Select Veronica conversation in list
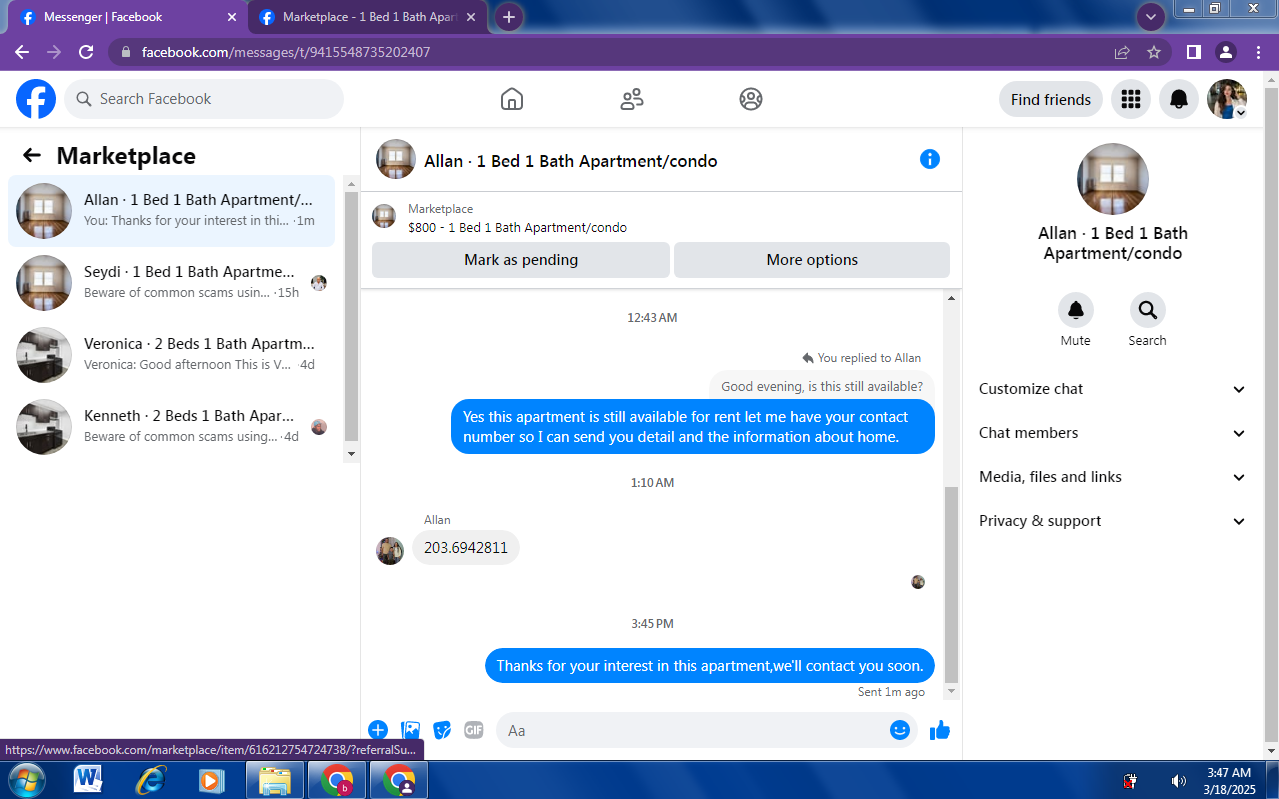1279x799 pixels. 172,355
